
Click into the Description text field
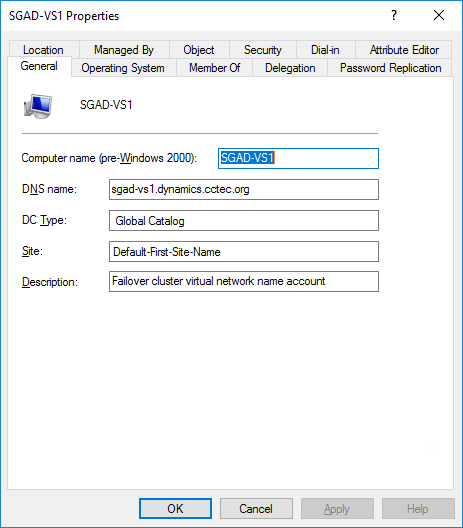click(244, 282)
